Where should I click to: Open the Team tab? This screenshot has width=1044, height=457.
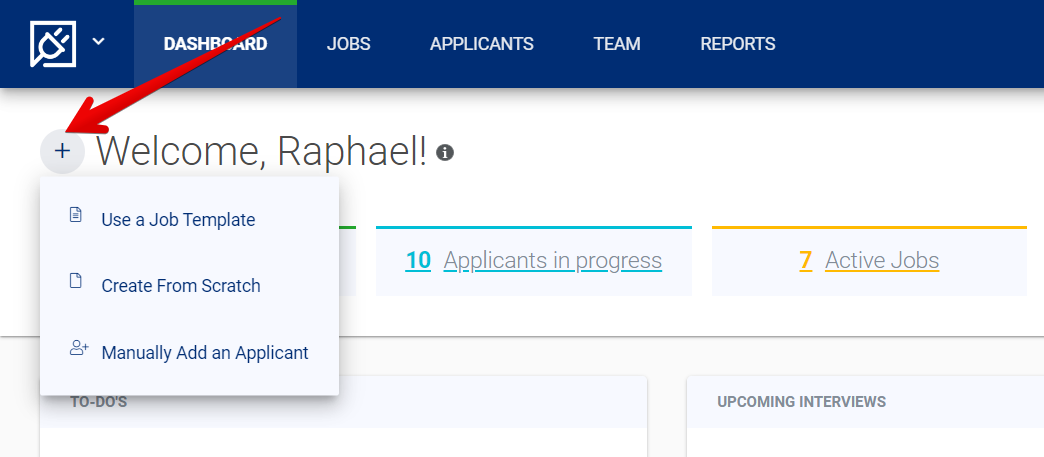click(x=616, y=44)
